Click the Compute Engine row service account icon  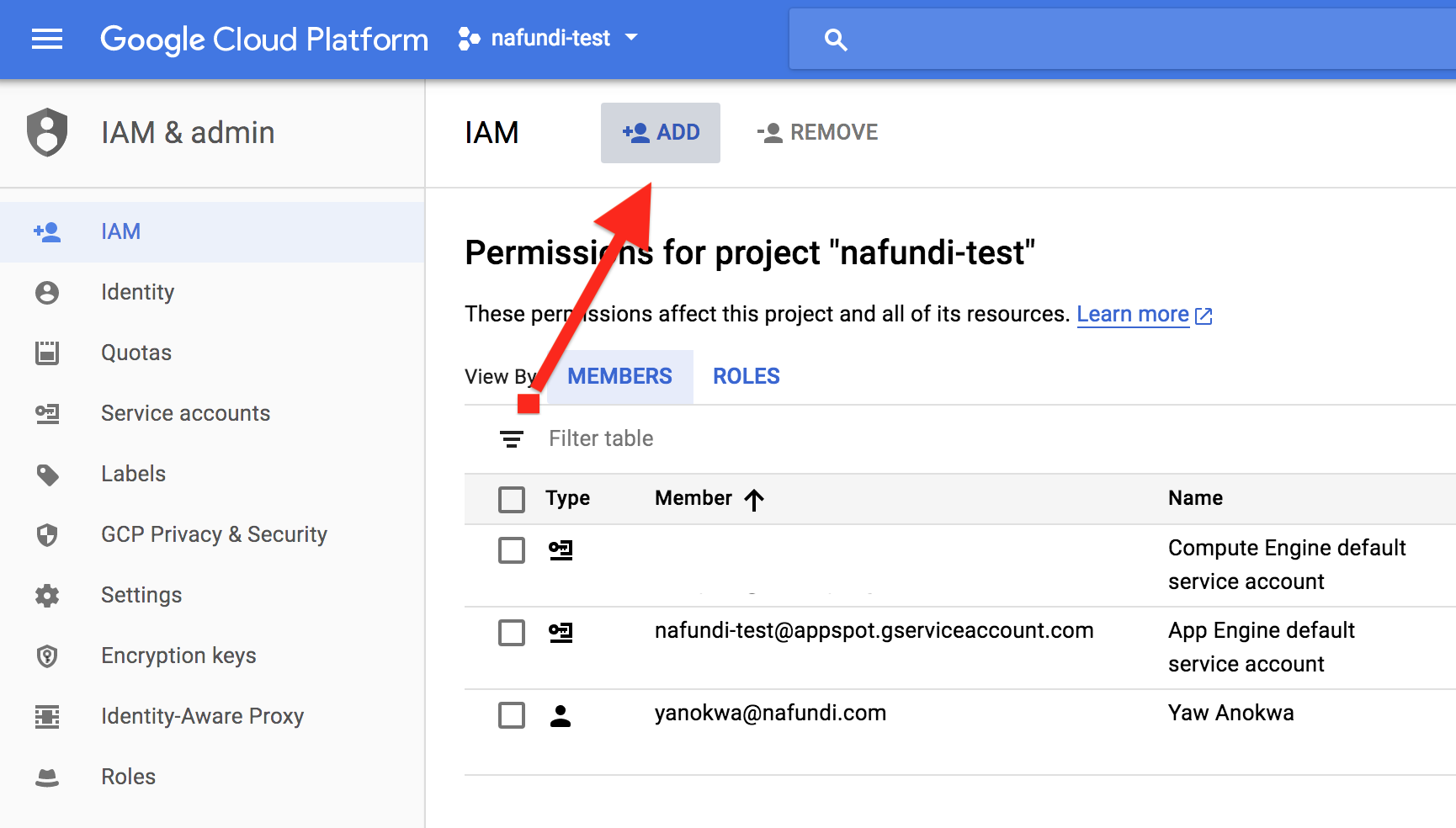[x=561, y=550]
